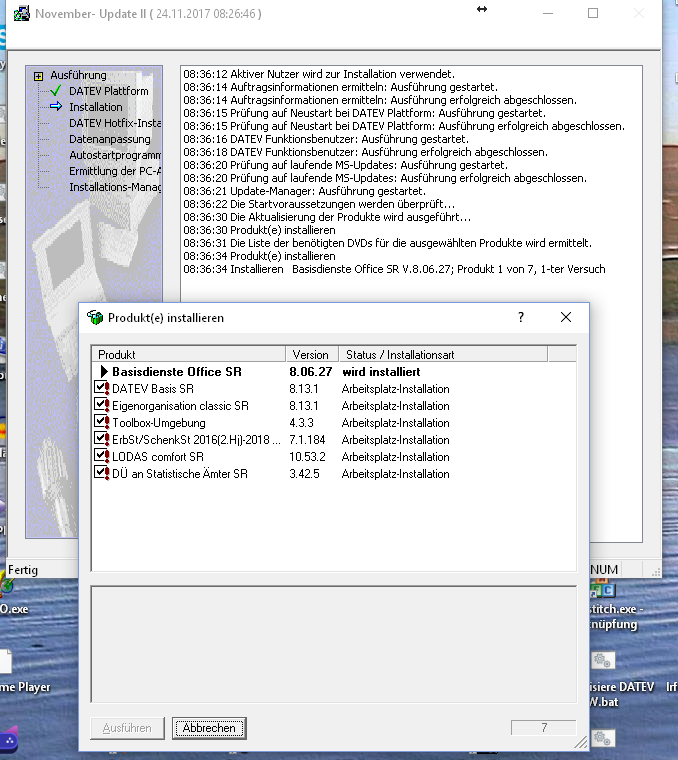678x760 pixels.
Task: Click DATEV Basis SR product name
Action: click(x=153, y=389)
